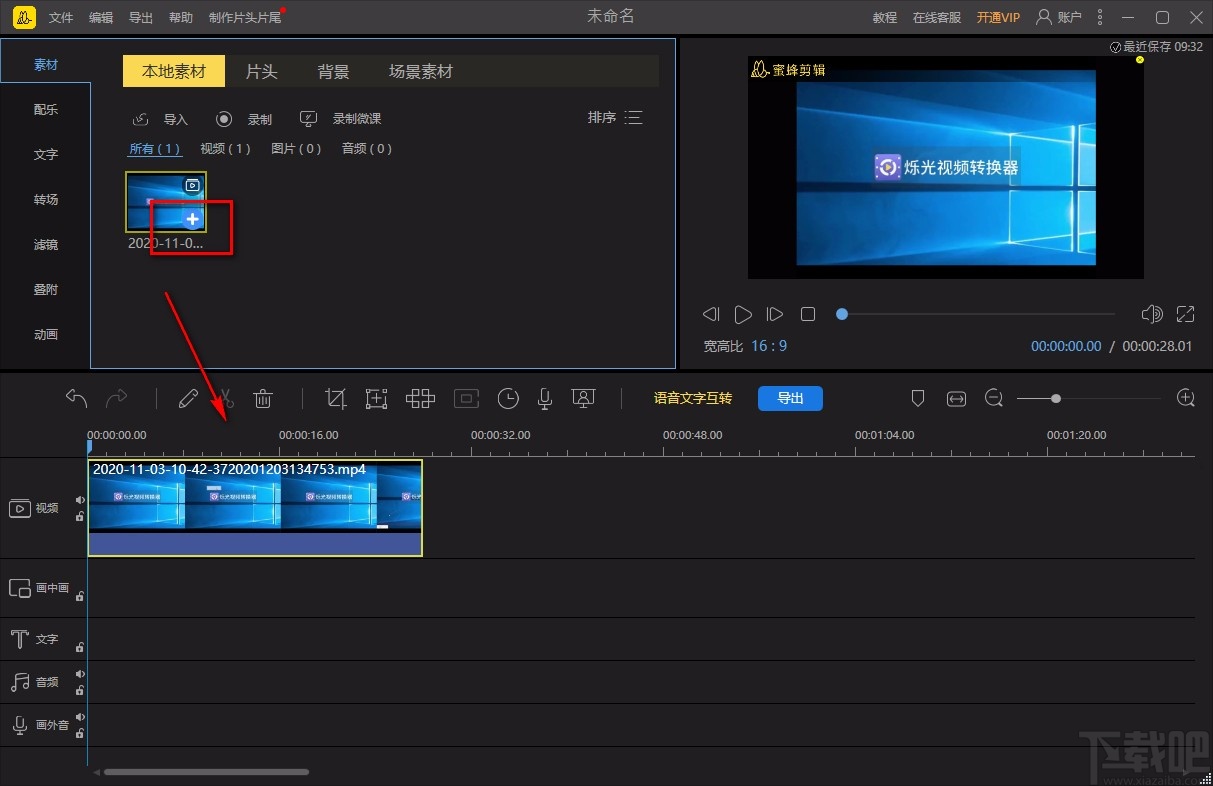This screenshot has width=1213, height=786.
Task: Mute the 画外音 track speaker
Action: tap(80, 717)
